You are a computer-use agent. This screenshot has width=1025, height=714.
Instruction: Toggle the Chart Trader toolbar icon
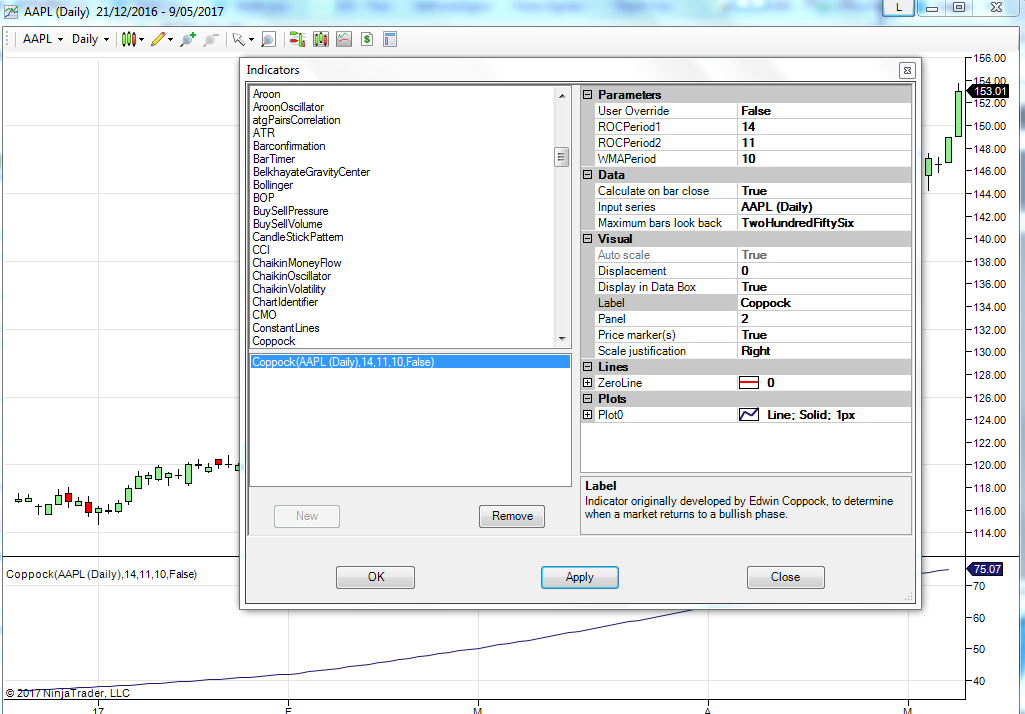(x=297, y=39)
